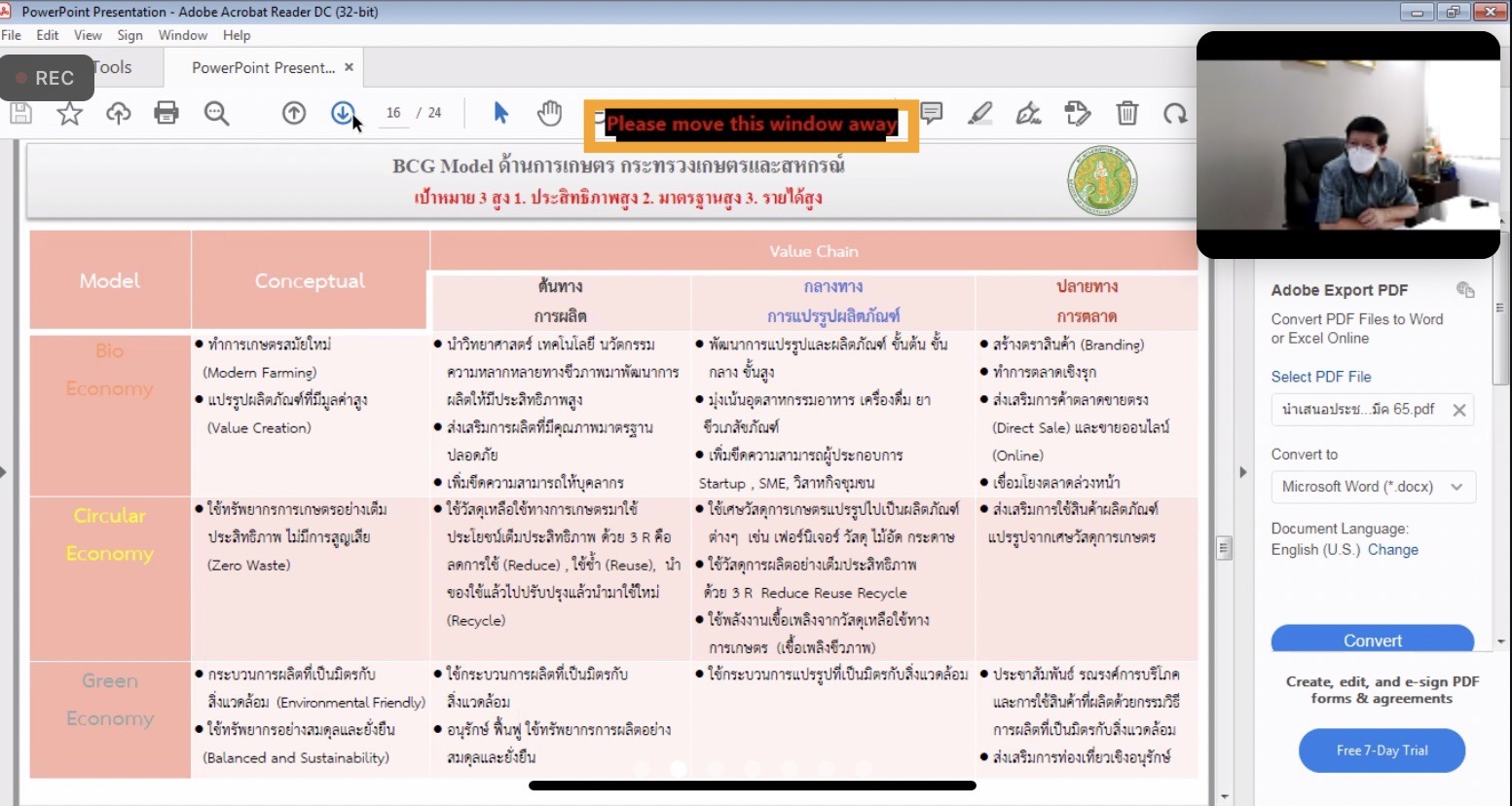Click the presenter webcam video thumbnail
This screenshot has width=1512, height=806.
tap(1348, 145)
